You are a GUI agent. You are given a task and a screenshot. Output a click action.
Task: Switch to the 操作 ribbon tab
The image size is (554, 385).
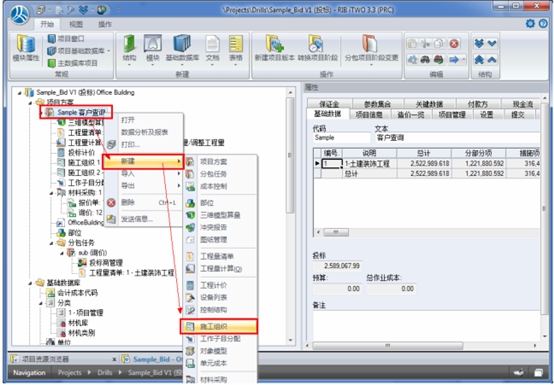coord(105,24)
